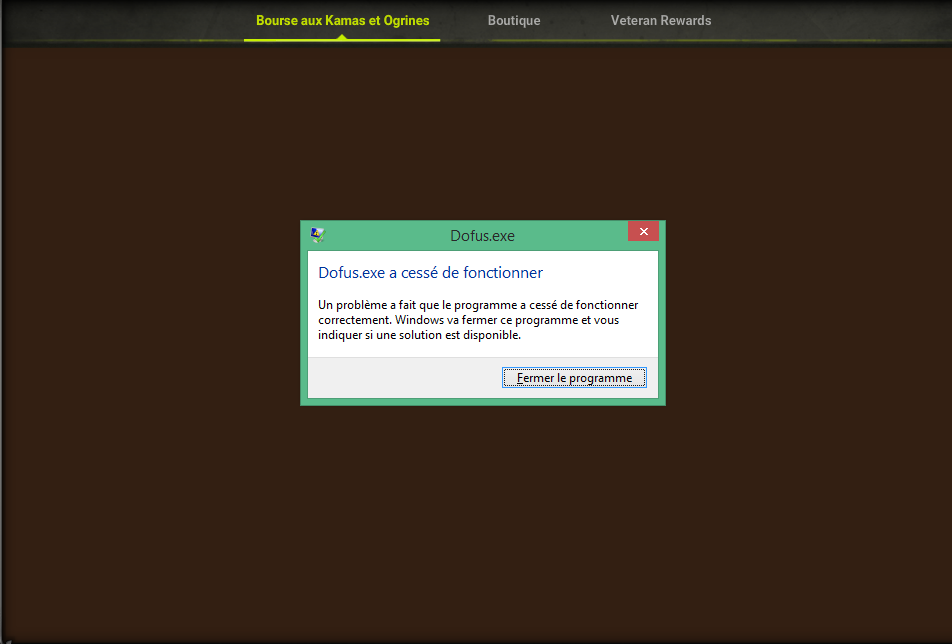Open the Bourse aux Kamas et Ogrines tab
Image resolution: width=952 pixels, height=644 pixels.
342,21
